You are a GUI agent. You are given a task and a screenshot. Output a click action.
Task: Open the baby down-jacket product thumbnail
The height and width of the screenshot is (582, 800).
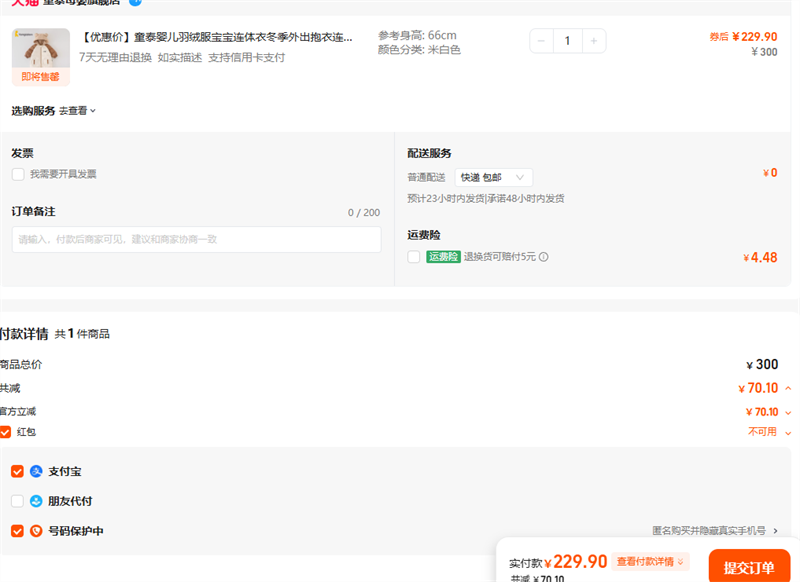point(41,50)
